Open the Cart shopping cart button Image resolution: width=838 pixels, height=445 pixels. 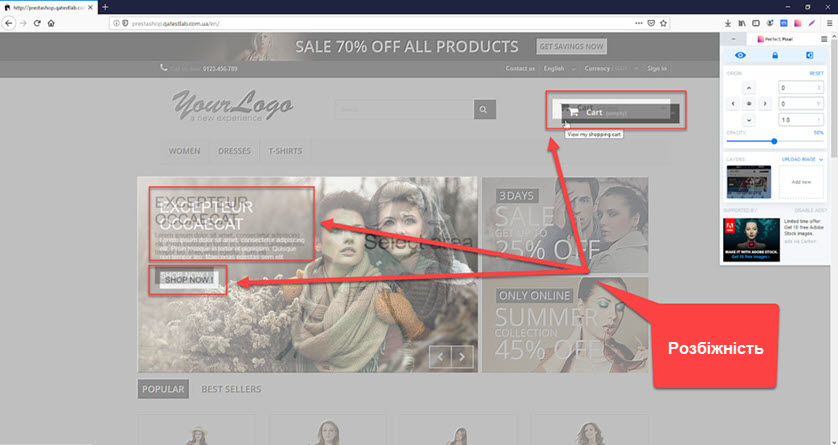pos(620,113)
